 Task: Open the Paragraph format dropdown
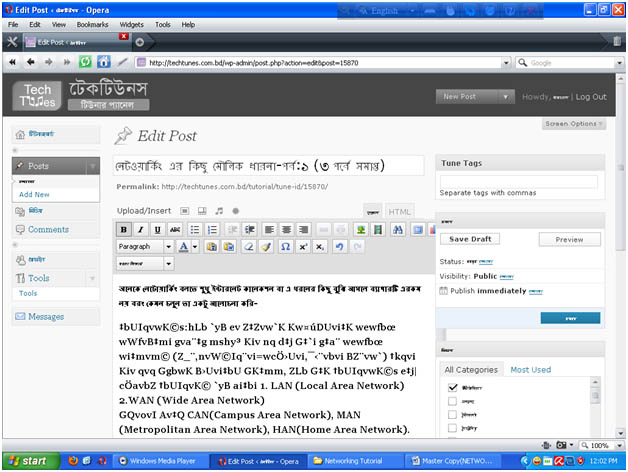[x=145, y=246]
